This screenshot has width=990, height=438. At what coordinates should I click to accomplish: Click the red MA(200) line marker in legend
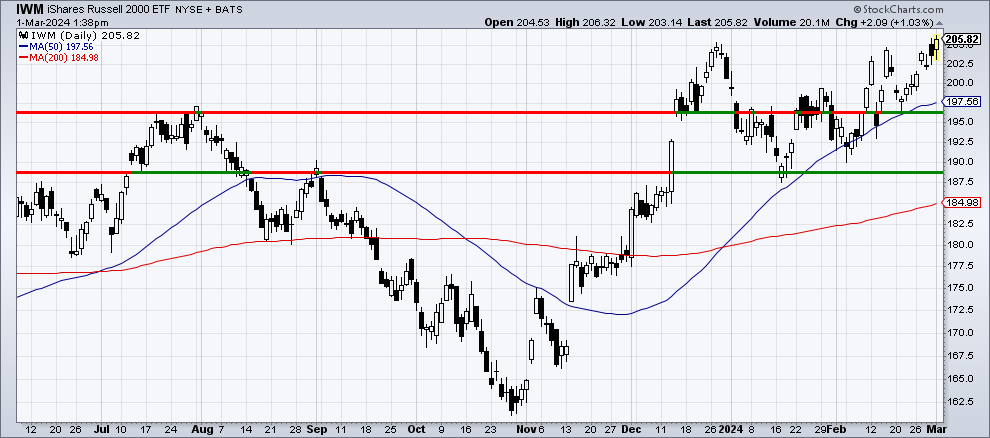(x=23, y=57)
